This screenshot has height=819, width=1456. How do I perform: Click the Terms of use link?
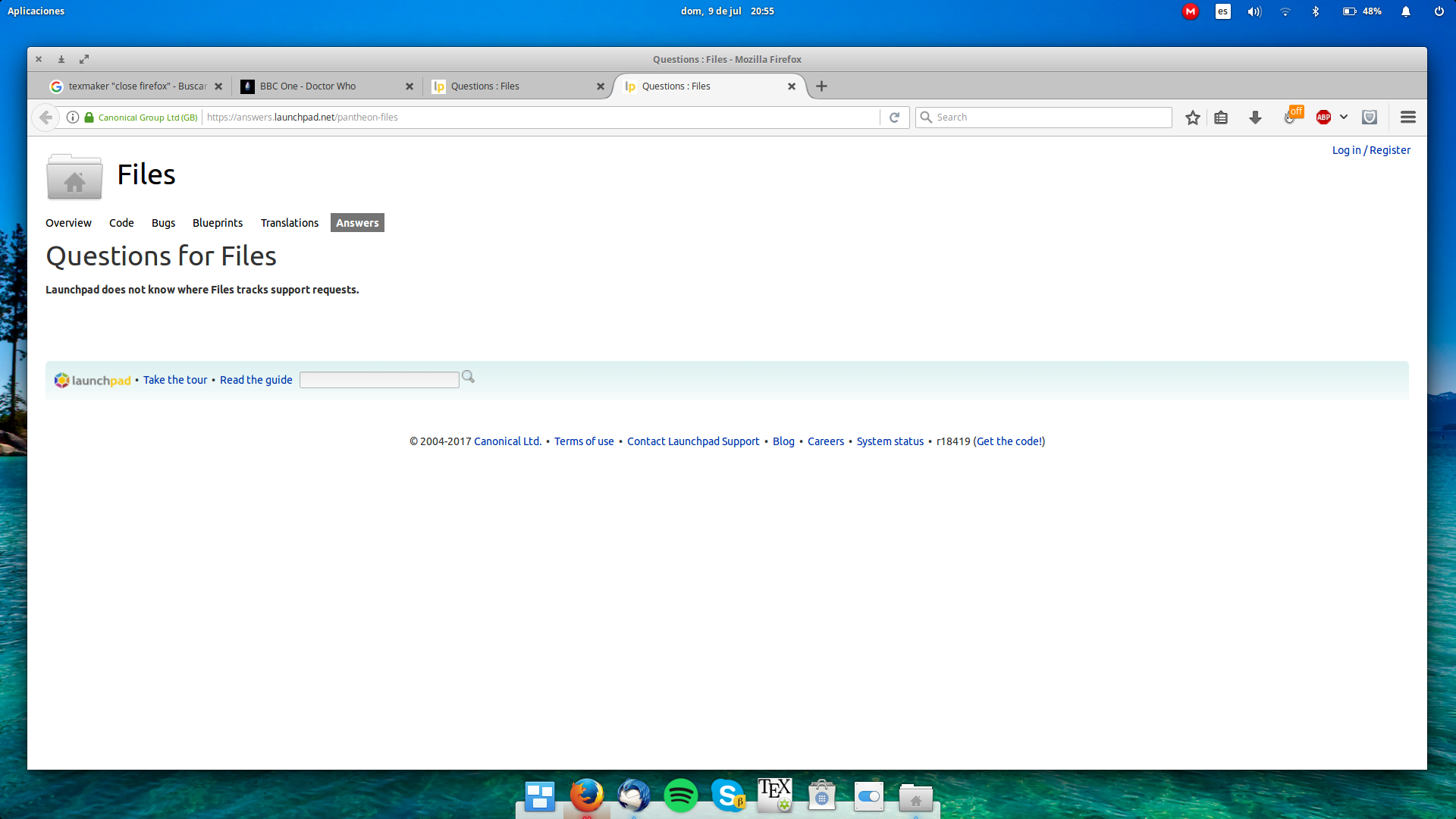point(584,440)
